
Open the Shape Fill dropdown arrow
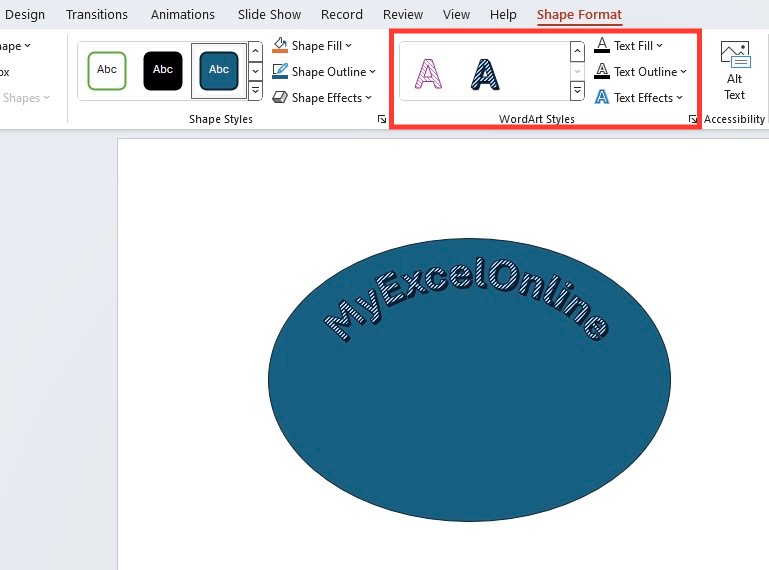348,46
